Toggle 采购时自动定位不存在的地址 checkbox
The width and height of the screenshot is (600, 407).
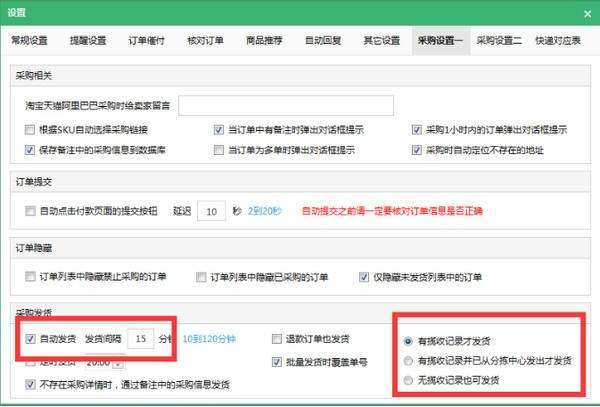(x=417, y=150)
